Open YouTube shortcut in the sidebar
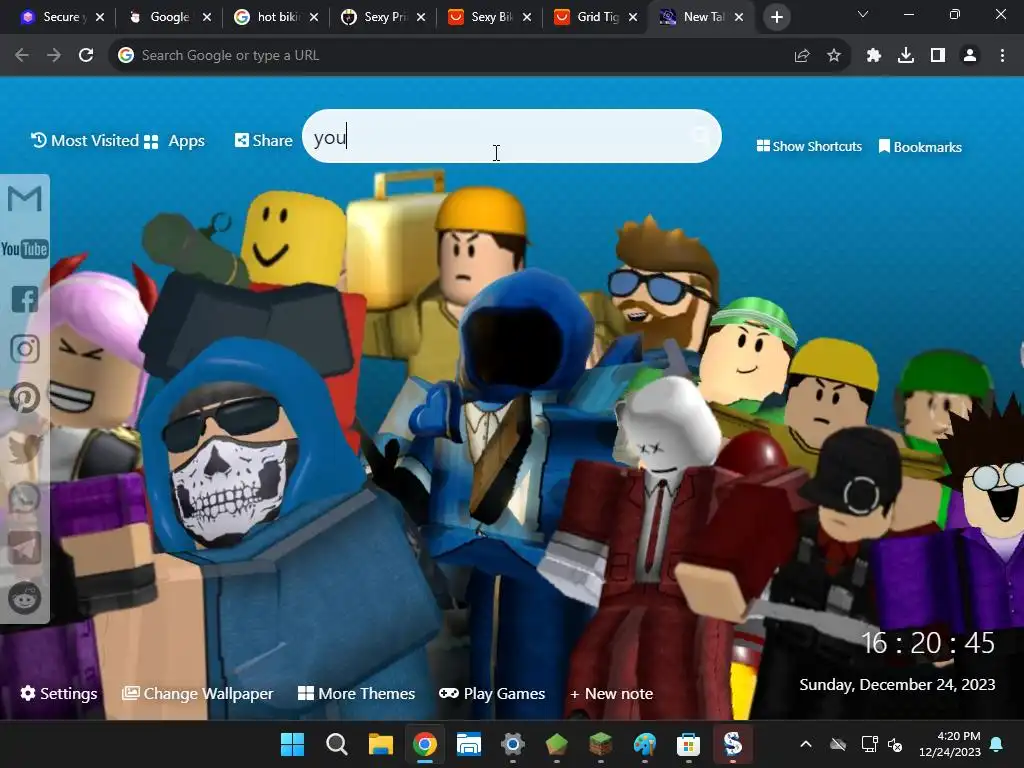 tap(24, 249)
